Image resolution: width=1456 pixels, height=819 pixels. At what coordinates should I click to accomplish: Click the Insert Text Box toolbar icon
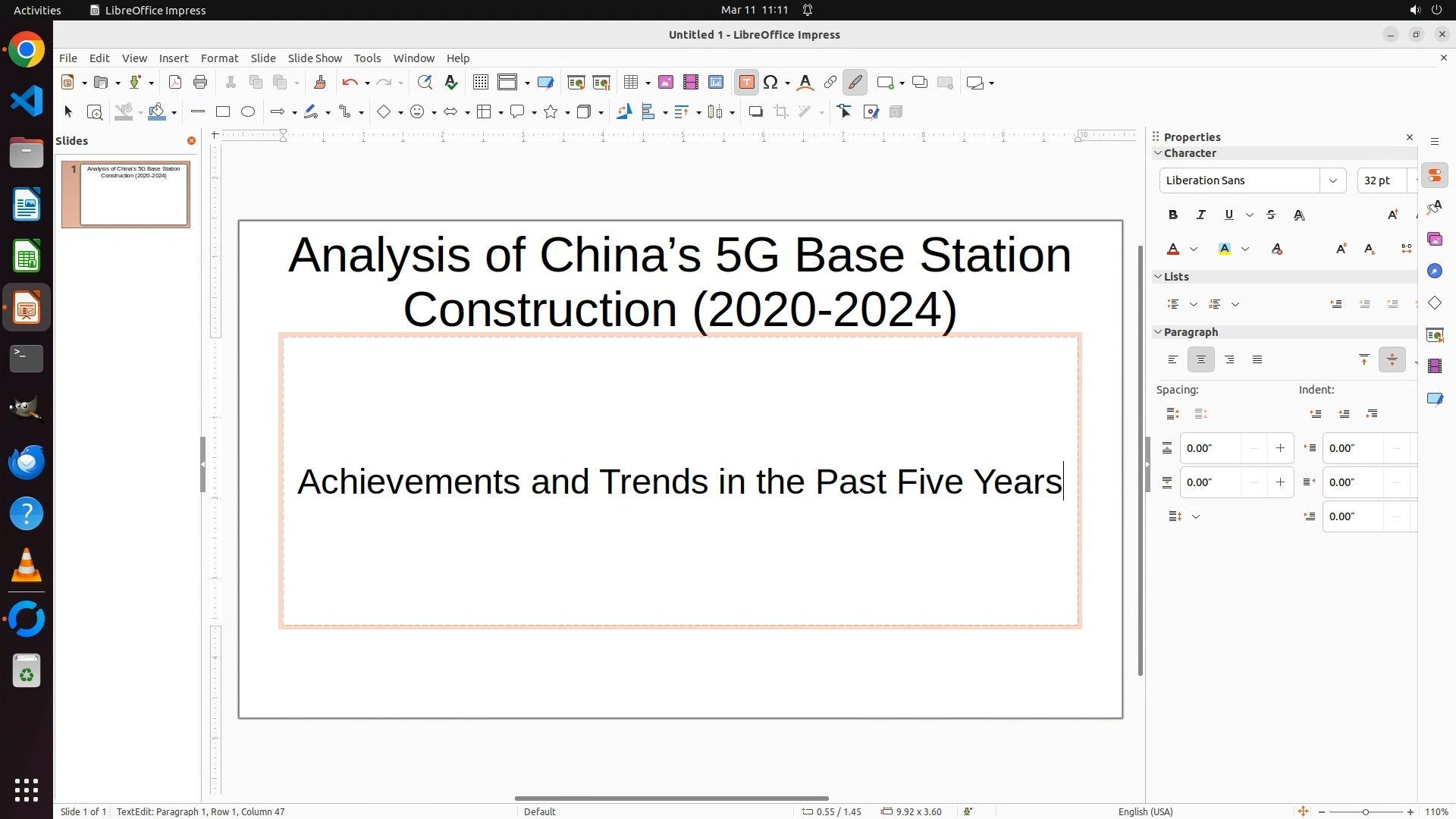click(x=746, y=83)
